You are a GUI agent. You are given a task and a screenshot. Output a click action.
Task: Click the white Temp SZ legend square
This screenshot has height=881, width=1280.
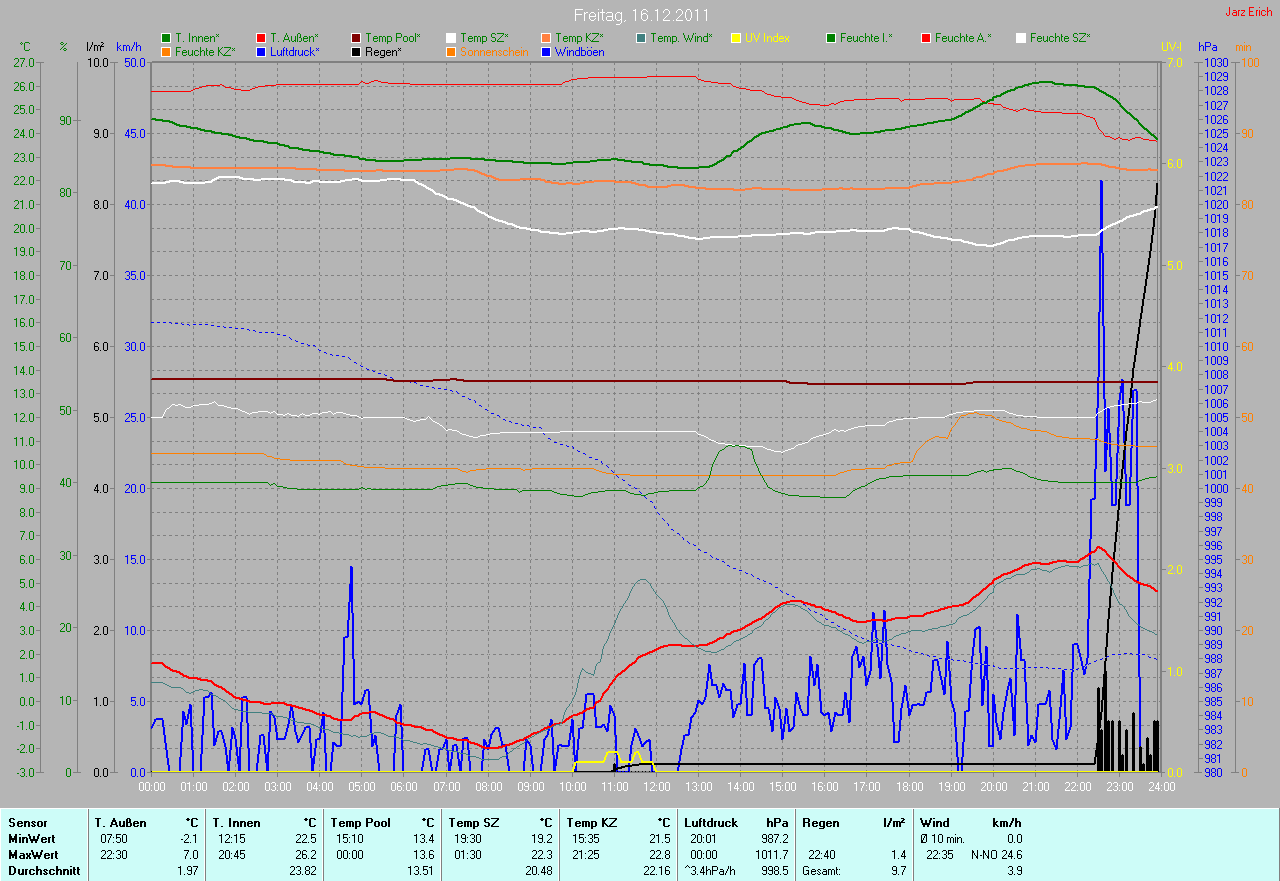(x=451, y=38)
